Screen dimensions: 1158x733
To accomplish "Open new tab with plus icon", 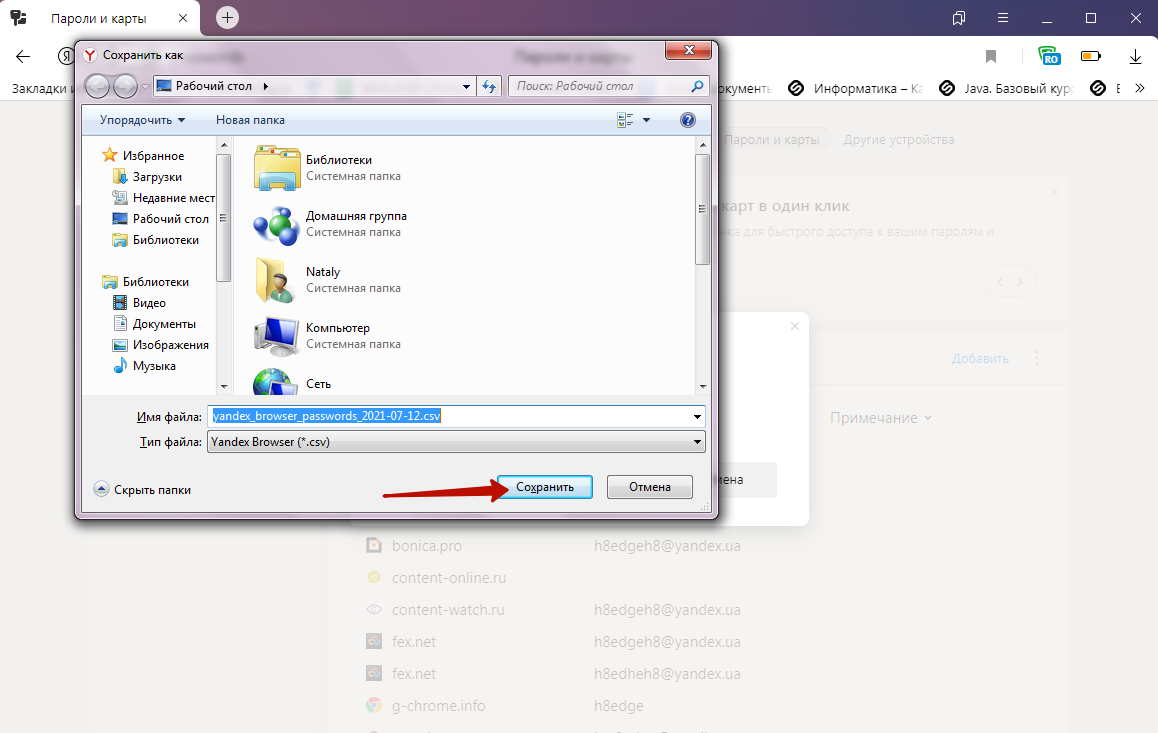I will (x=227, y=17).
